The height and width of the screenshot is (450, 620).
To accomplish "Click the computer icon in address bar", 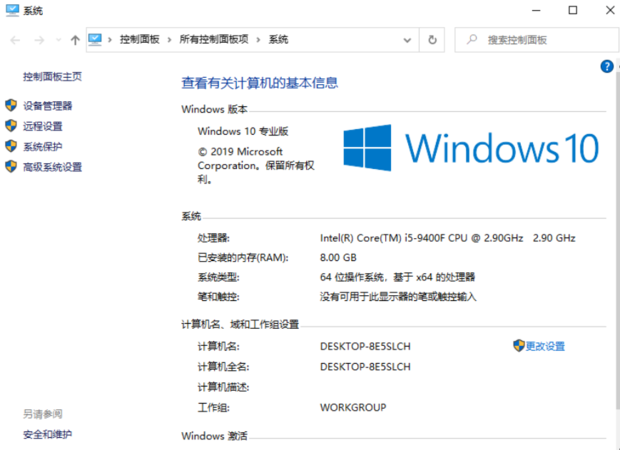I will [95, 40].
